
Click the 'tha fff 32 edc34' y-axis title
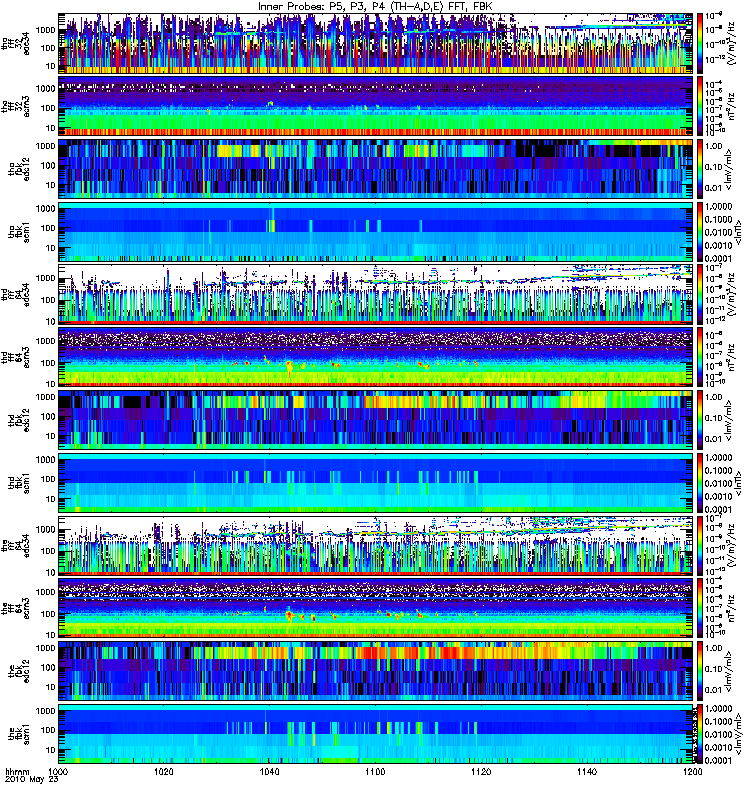click(x=15, y=43)
